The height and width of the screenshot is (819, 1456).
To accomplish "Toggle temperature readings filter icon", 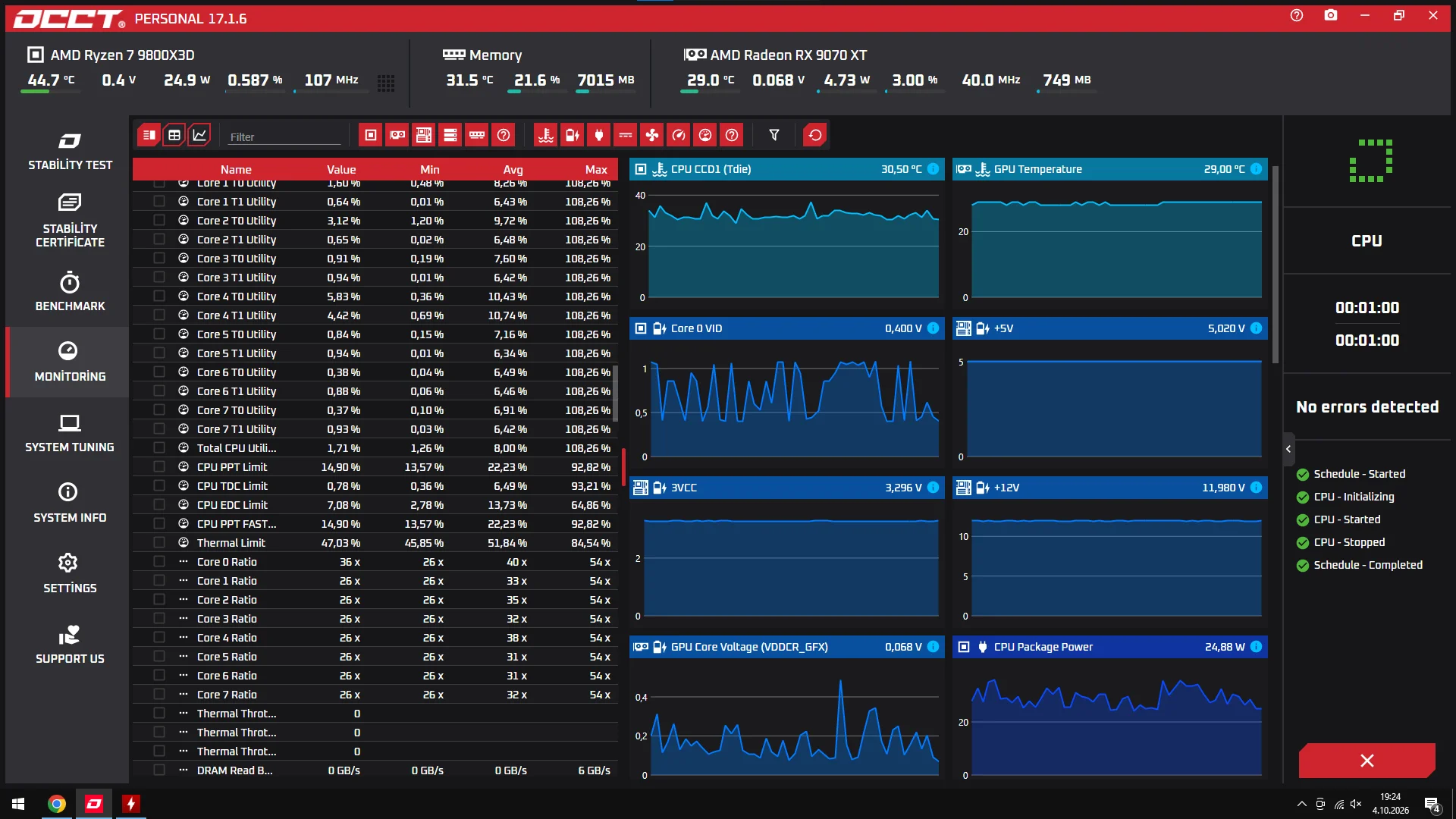I will click(546, 135).
